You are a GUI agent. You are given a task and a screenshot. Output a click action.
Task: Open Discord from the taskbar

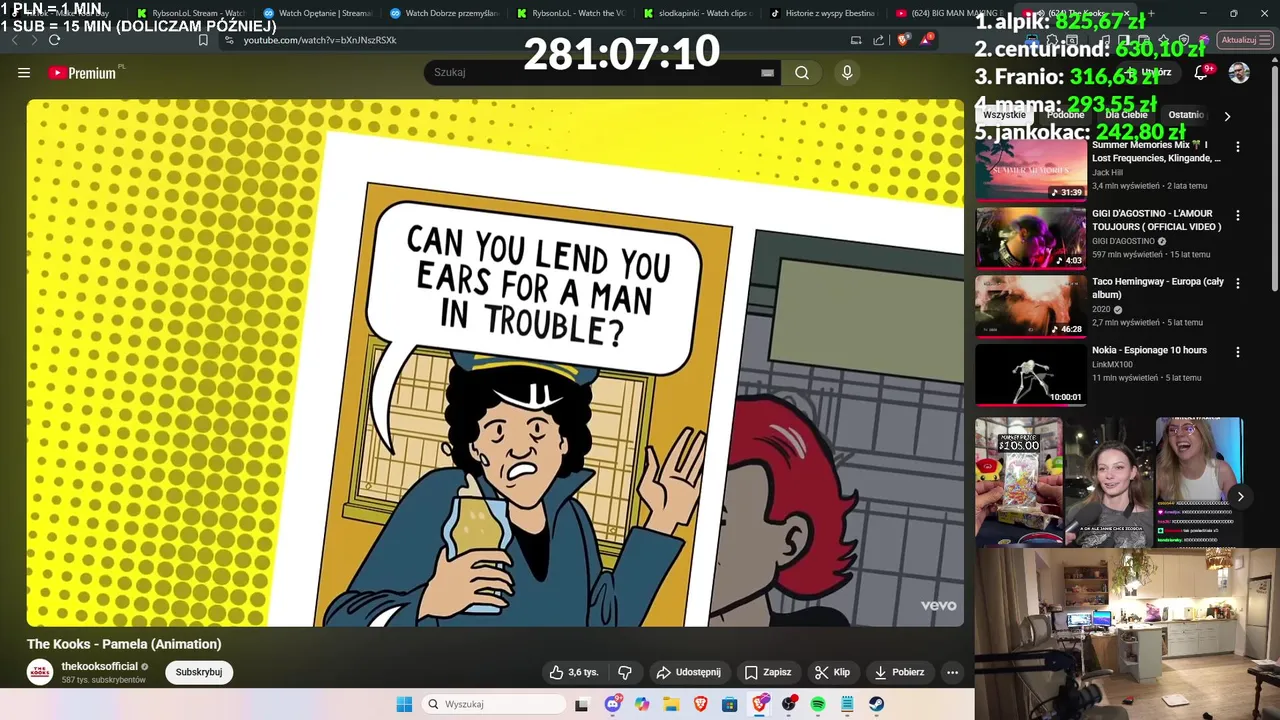pyautogui.click(x=612, y=704)
